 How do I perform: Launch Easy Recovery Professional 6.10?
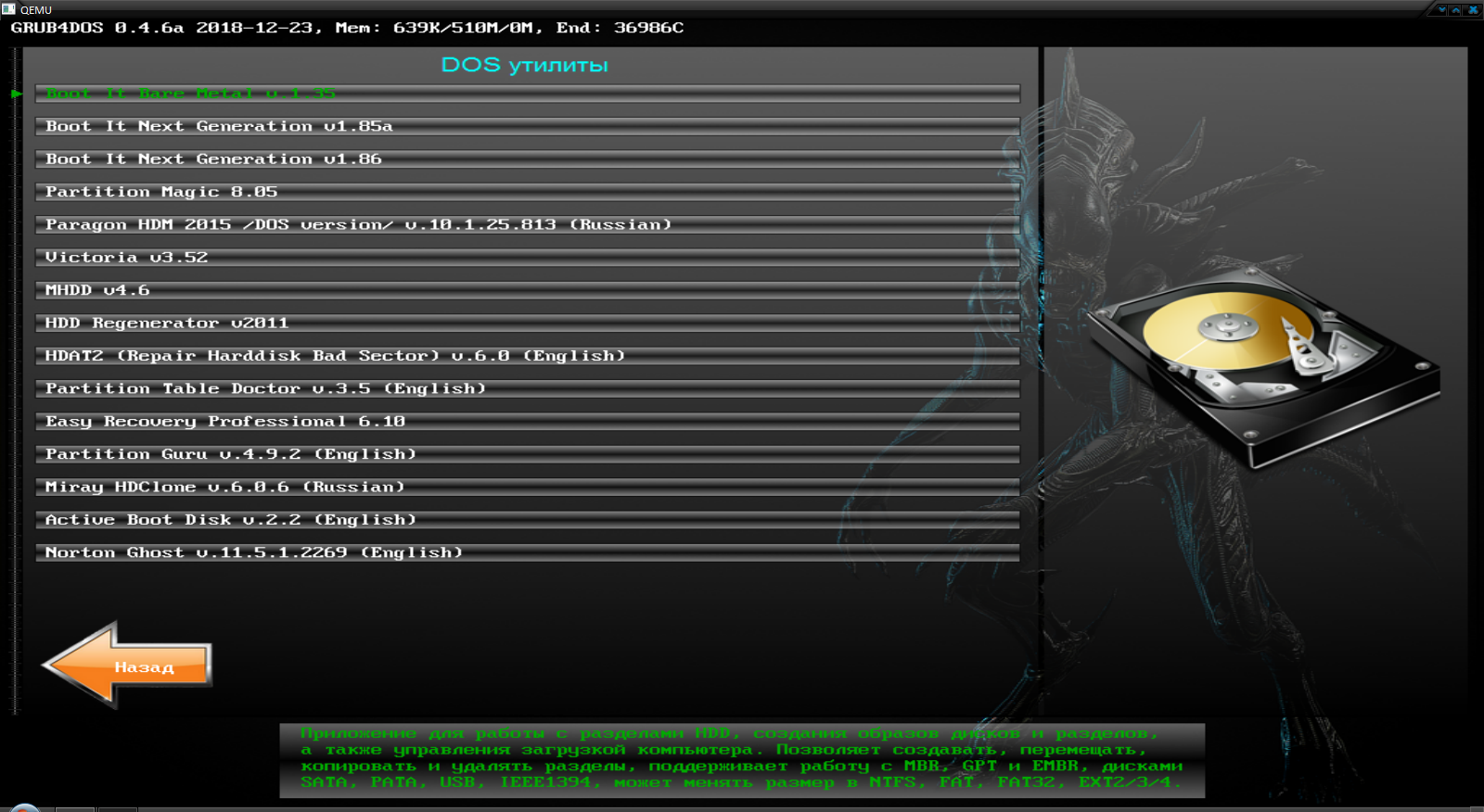(x=225, y=422)
